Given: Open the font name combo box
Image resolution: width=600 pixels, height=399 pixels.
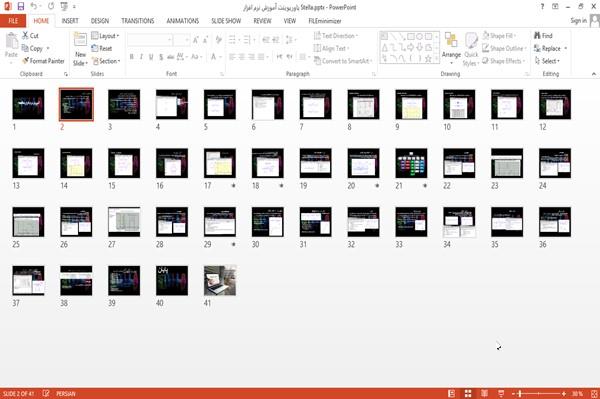Looking at the screenshot, I should (x=149, y=40).
